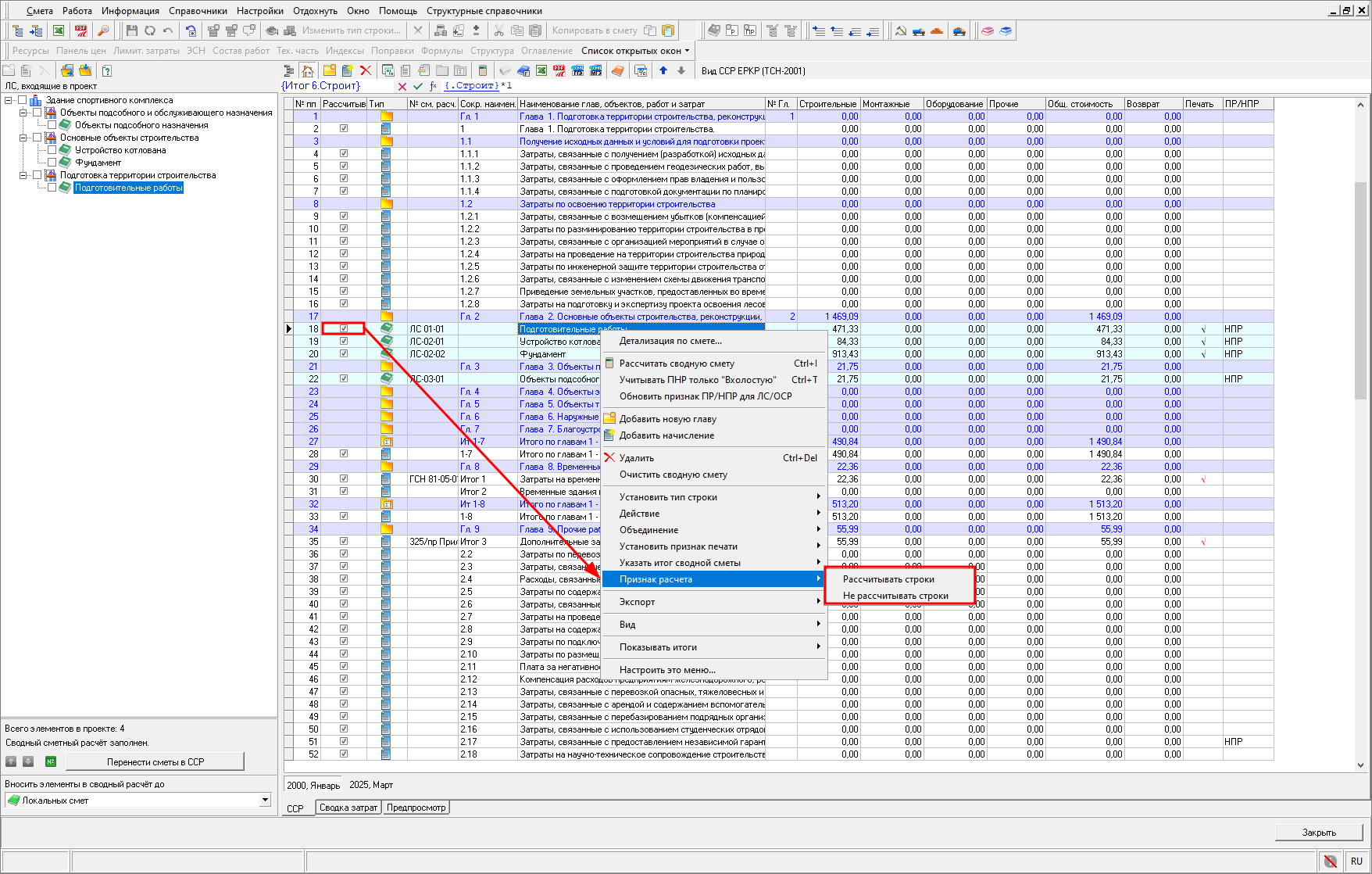The width and height of the screenshot is (1372, 874).
Task: Choose Добавить начисление in context menu
Action: 714,435
